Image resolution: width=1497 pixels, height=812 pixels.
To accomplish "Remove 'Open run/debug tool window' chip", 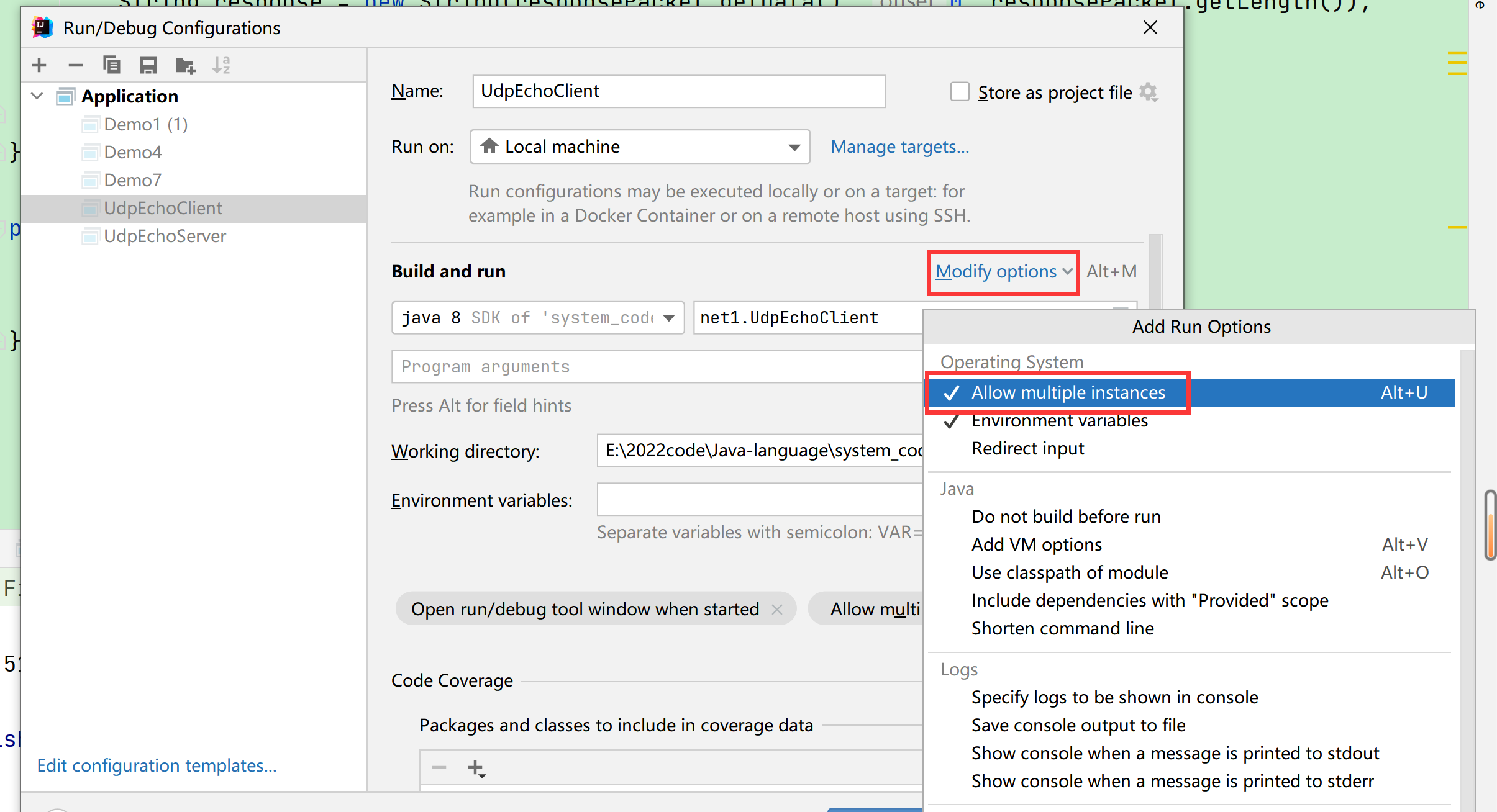I will 777,610.
